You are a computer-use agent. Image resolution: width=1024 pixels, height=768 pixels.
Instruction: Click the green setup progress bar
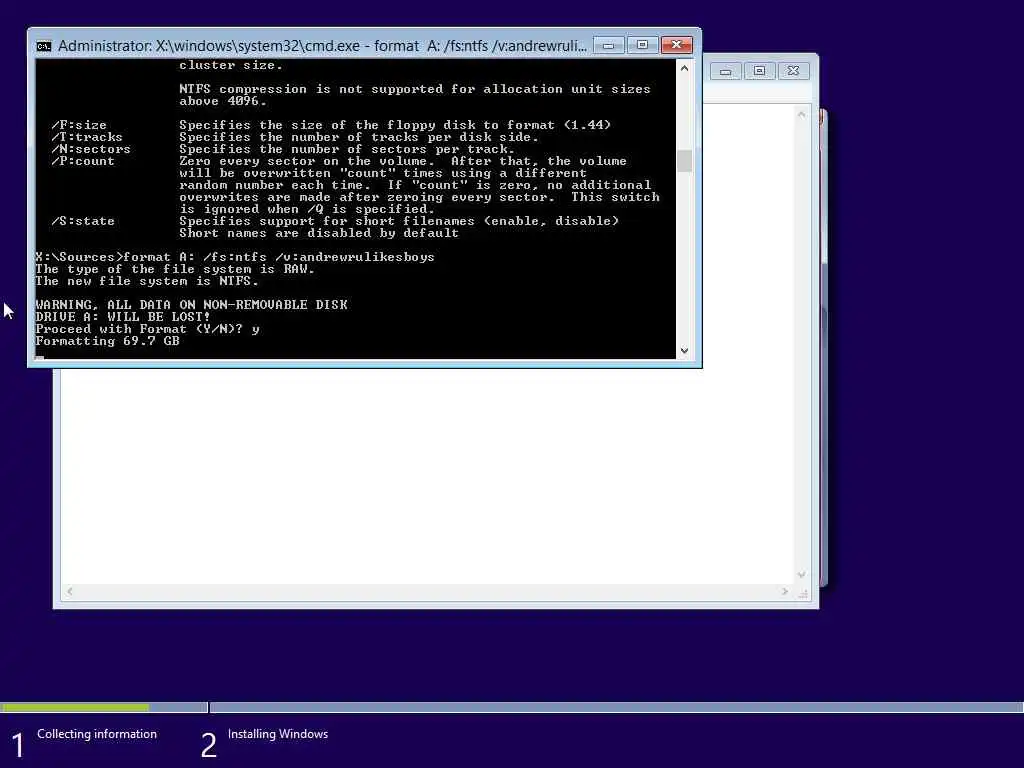[74, 707]
